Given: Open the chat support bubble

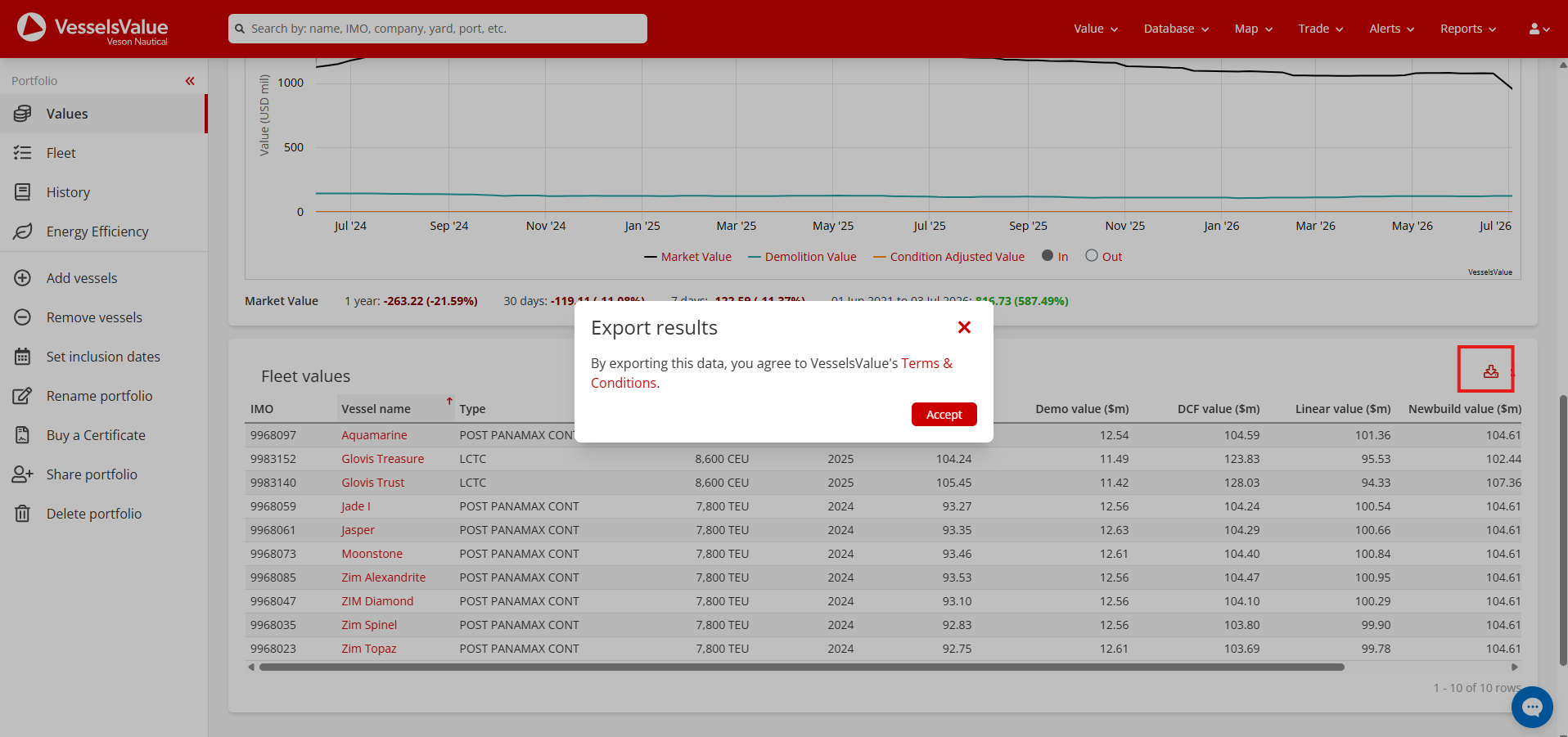Looking at the screenshot, I should [x=1532, y=707].
